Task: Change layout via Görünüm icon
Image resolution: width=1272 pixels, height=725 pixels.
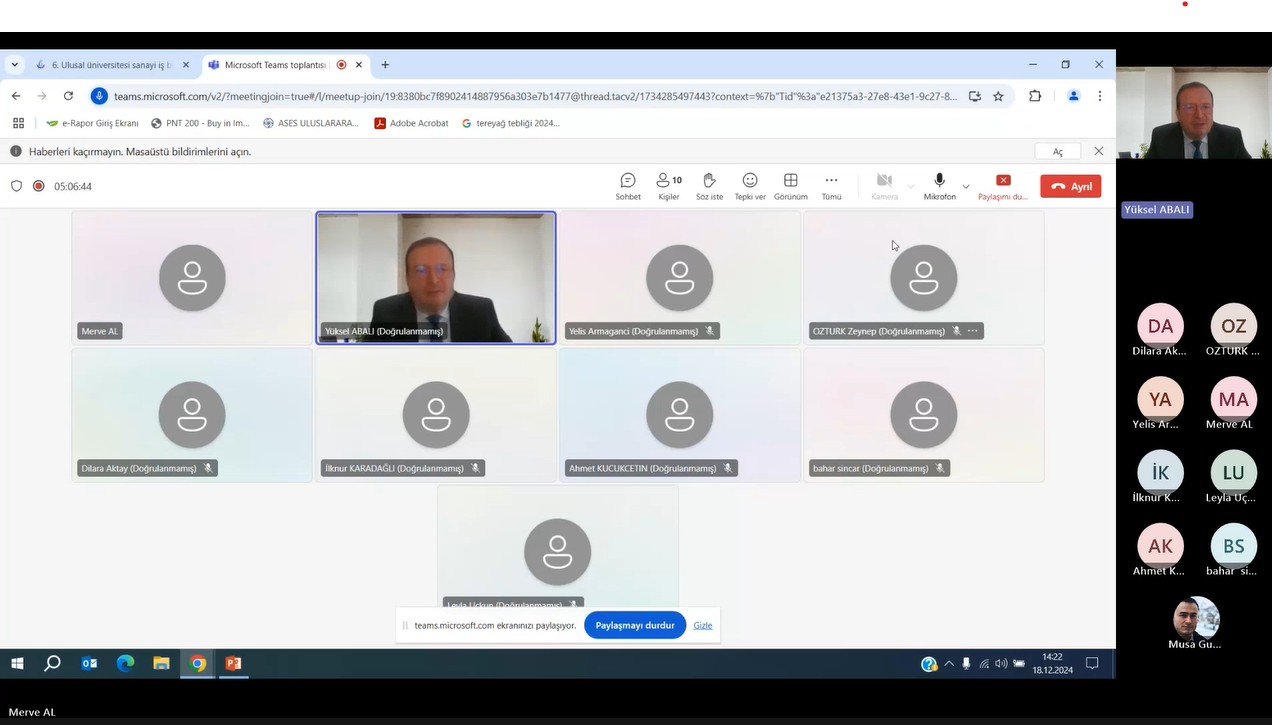Action: [790, 185]
